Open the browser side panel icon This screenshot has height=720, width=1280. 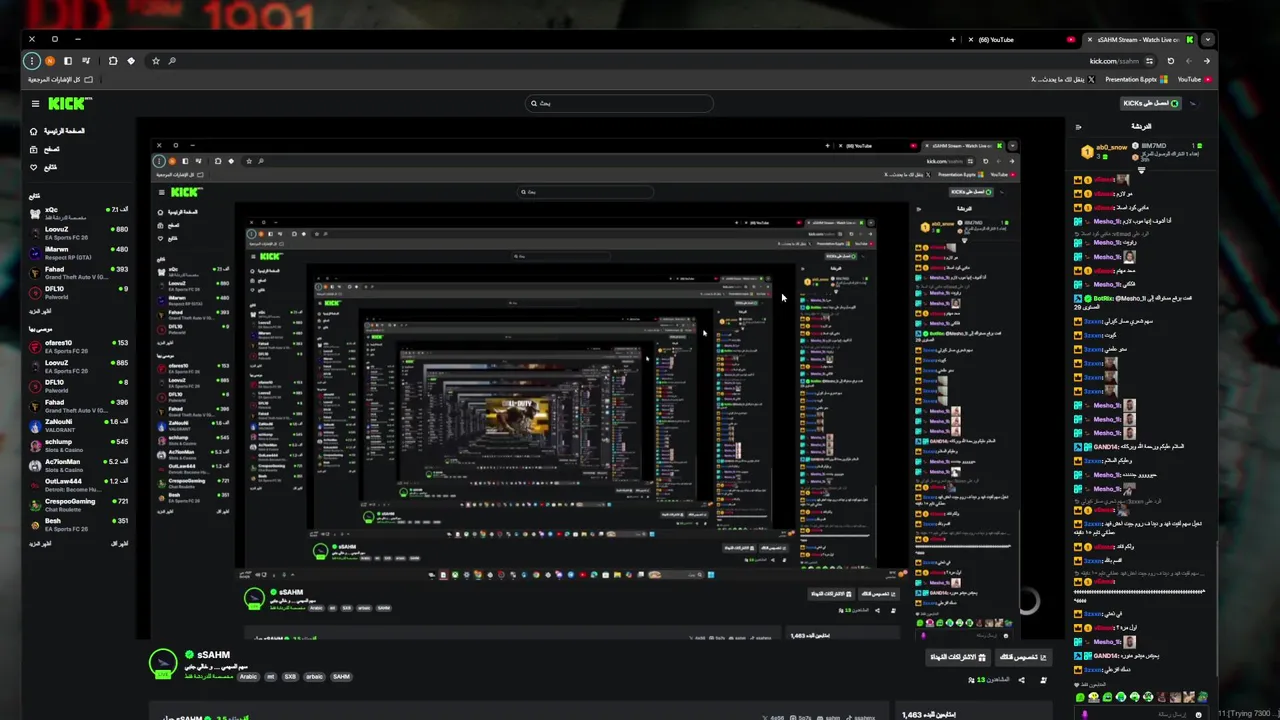point(69,61)
